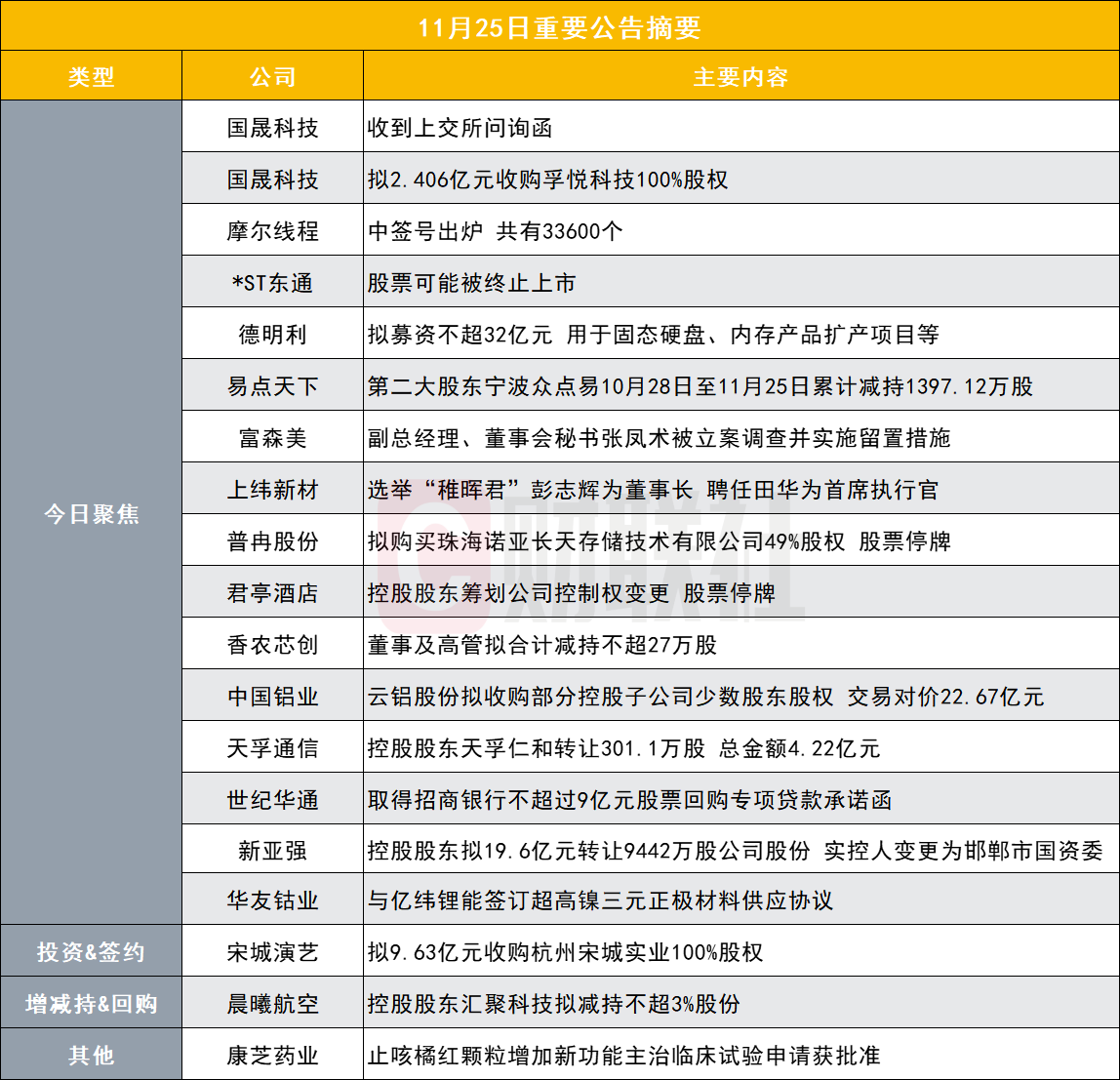The image size is (1120, 1080).
Task: Open the 君亭酒店 company entry
Action: (272, 593)
